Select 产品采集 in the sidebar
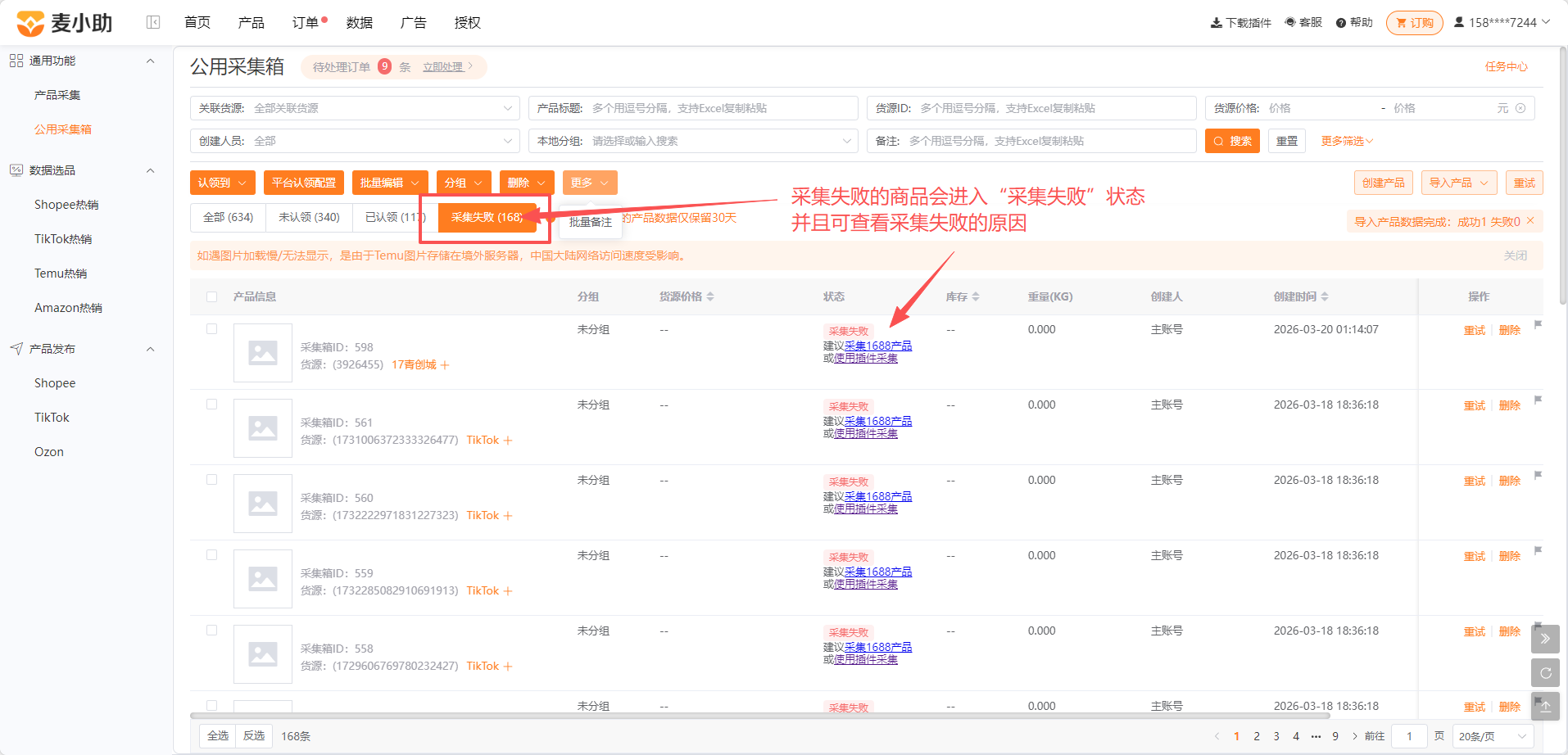The width and height of the screenshot is (1568, 755). (x=57, y=95)
